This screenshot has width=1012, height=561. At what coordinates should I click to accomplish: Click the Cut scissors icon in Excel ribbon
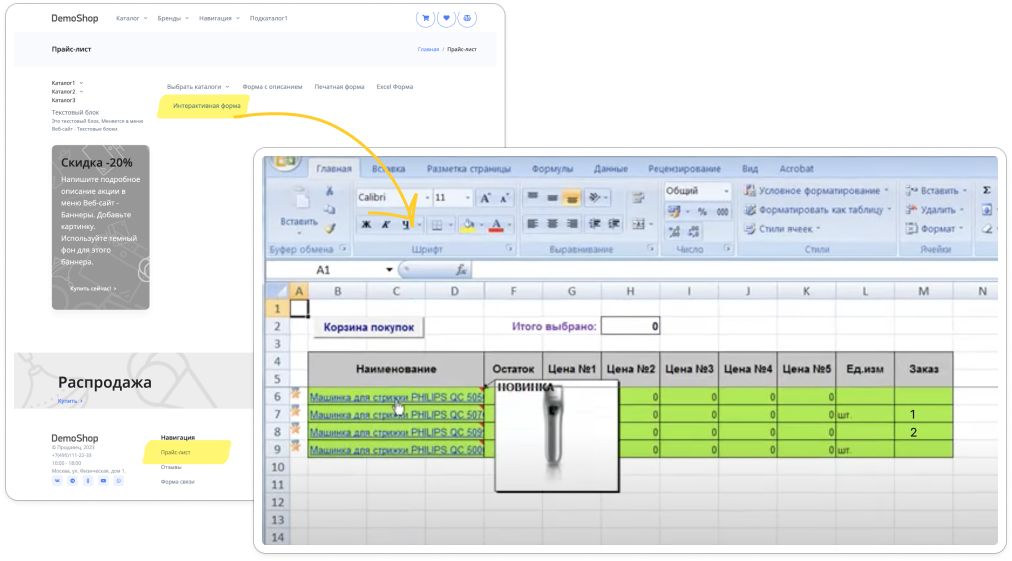tap(330, 191)
